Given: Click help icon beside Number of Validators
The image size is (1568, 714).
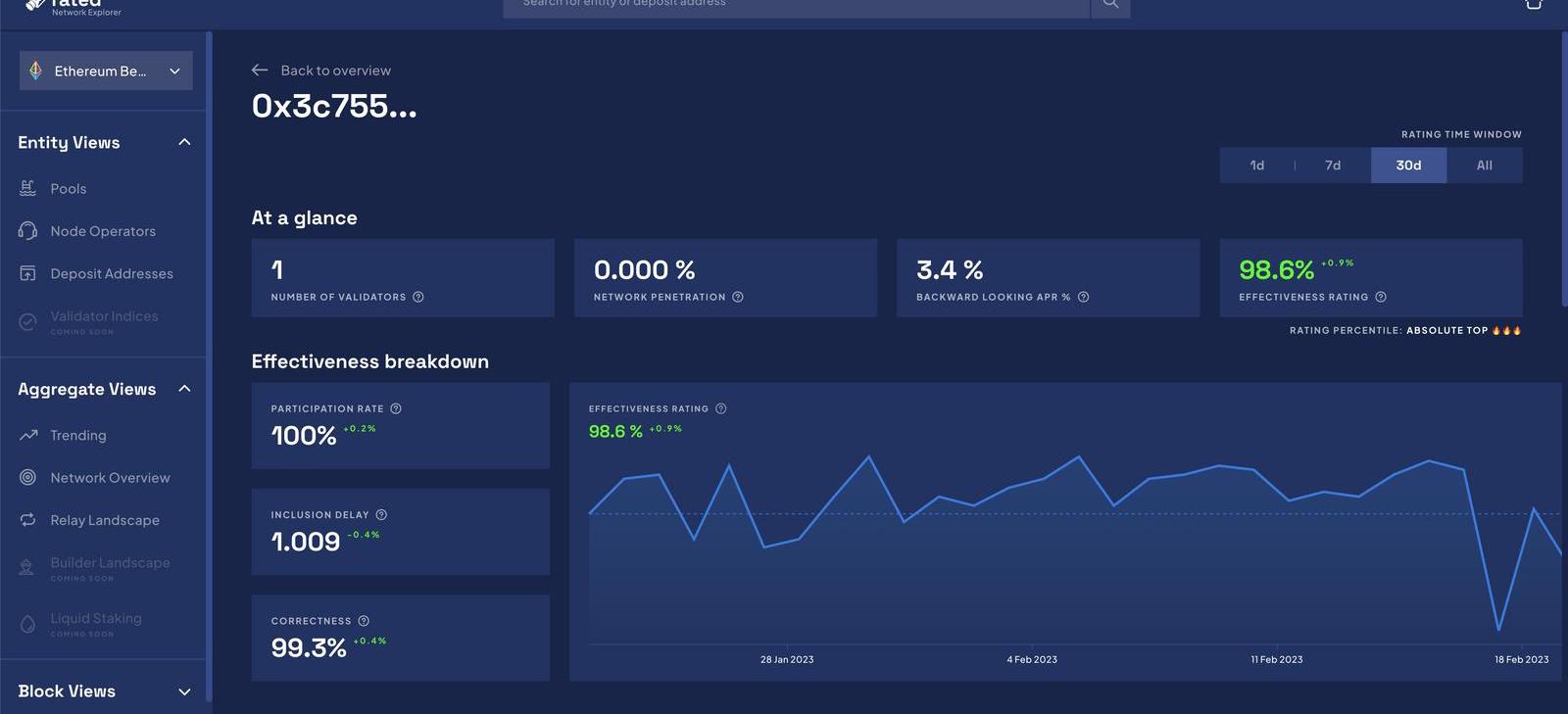Looking at the screenshot, I should pos(418,297).
